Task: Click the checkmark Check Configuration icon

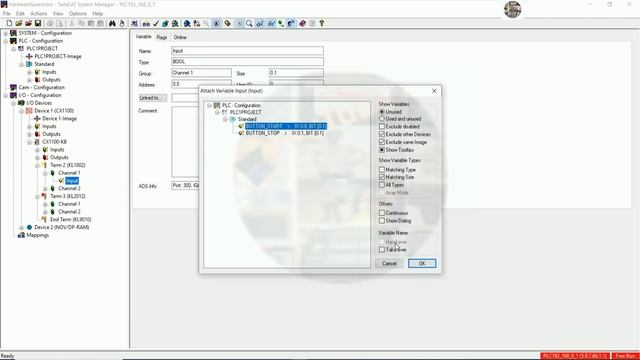Action: pyautogui.click(x=156, y=24)
